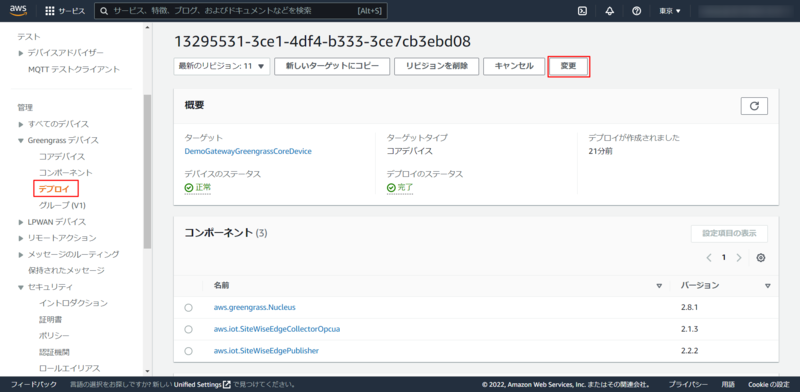Click デプロイのステータス 完了 status

tap(400, 188)
